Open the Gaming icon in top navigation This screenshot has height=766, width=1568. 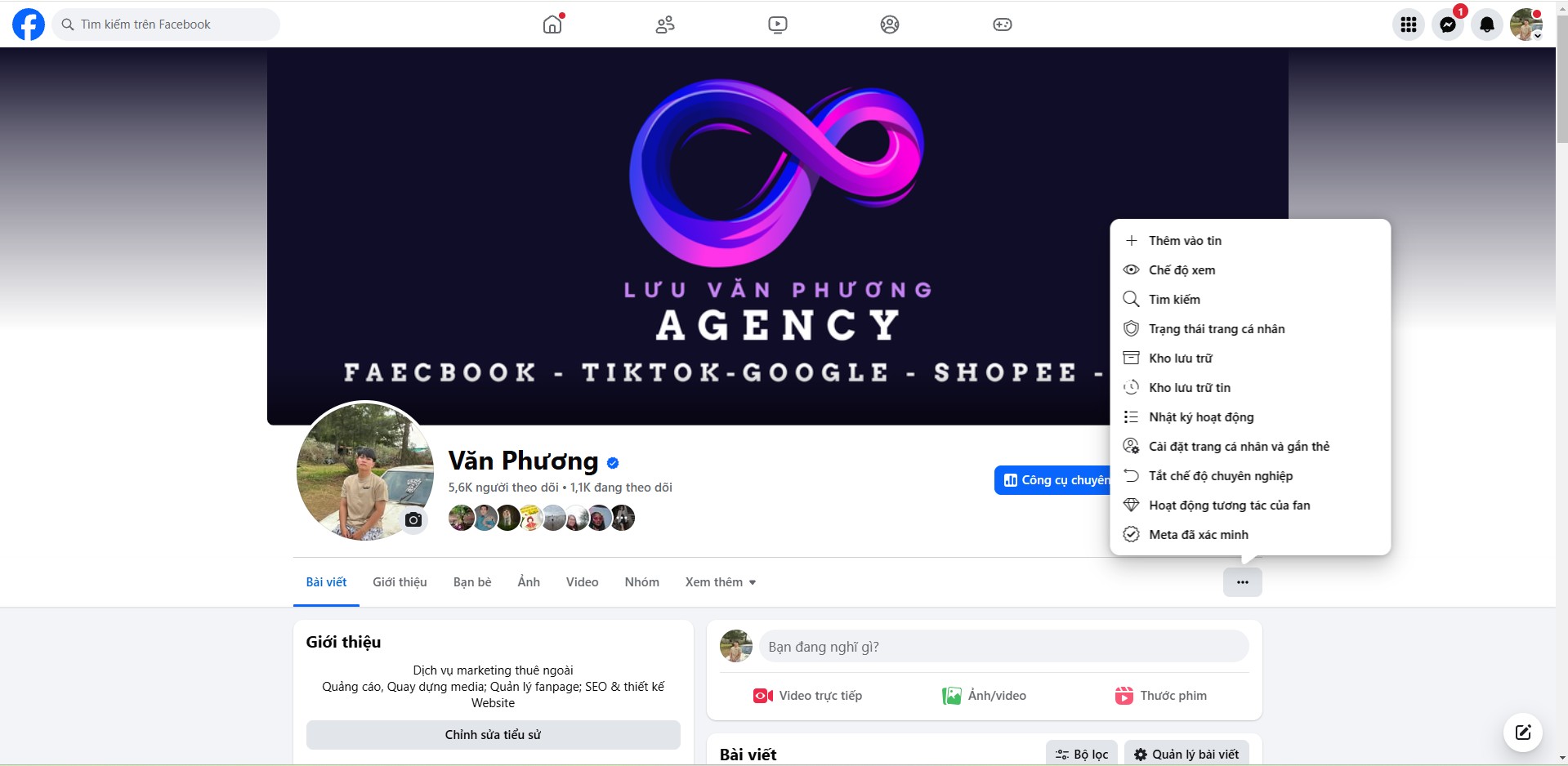click(1003, 24)
